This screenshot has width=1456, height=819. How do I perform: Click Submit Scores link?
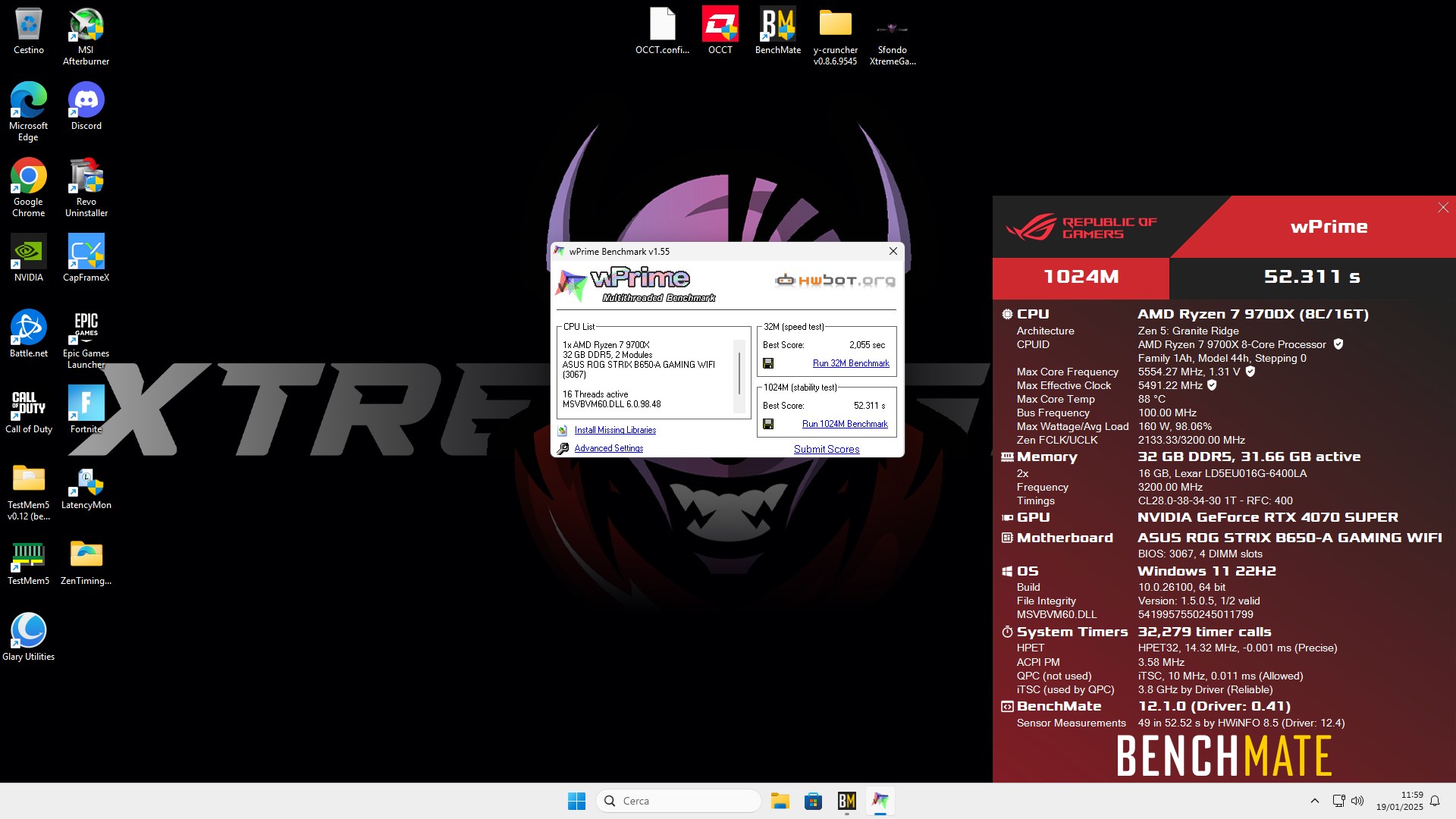(827, 449)
